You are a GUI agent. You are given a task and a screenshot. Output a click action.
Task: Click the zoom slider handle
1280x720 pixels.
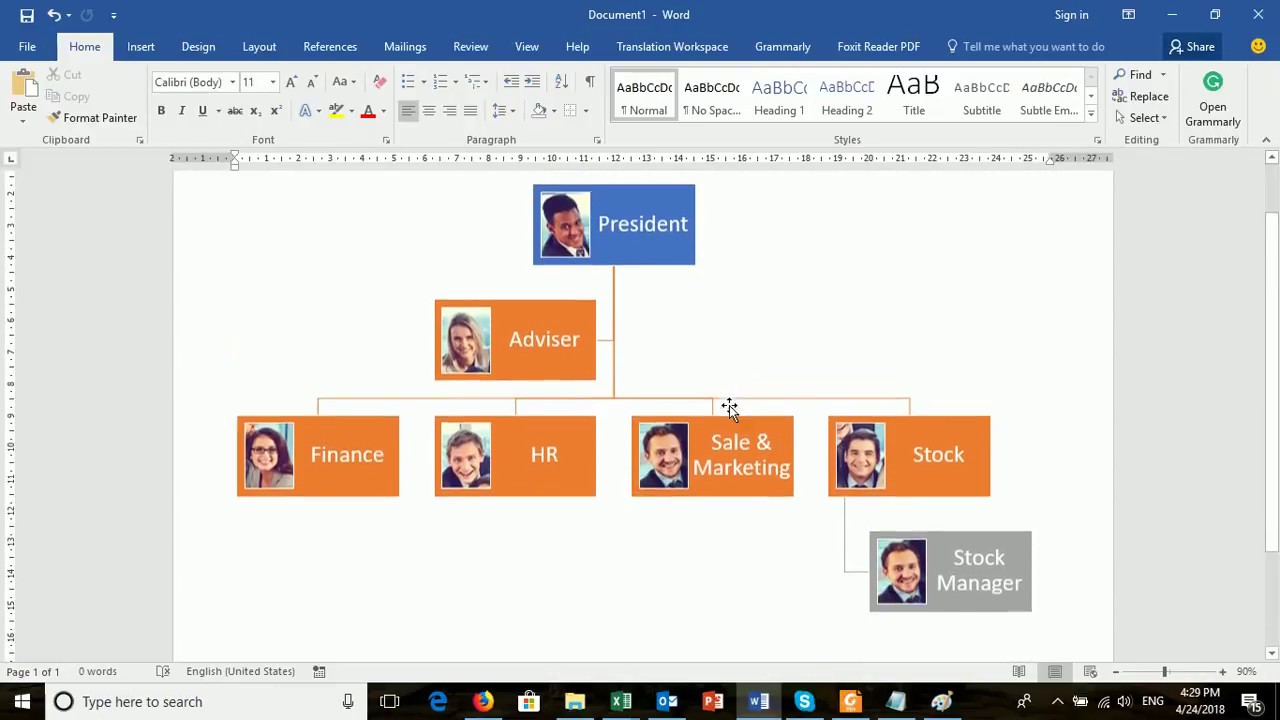(x=1164, y=672)
